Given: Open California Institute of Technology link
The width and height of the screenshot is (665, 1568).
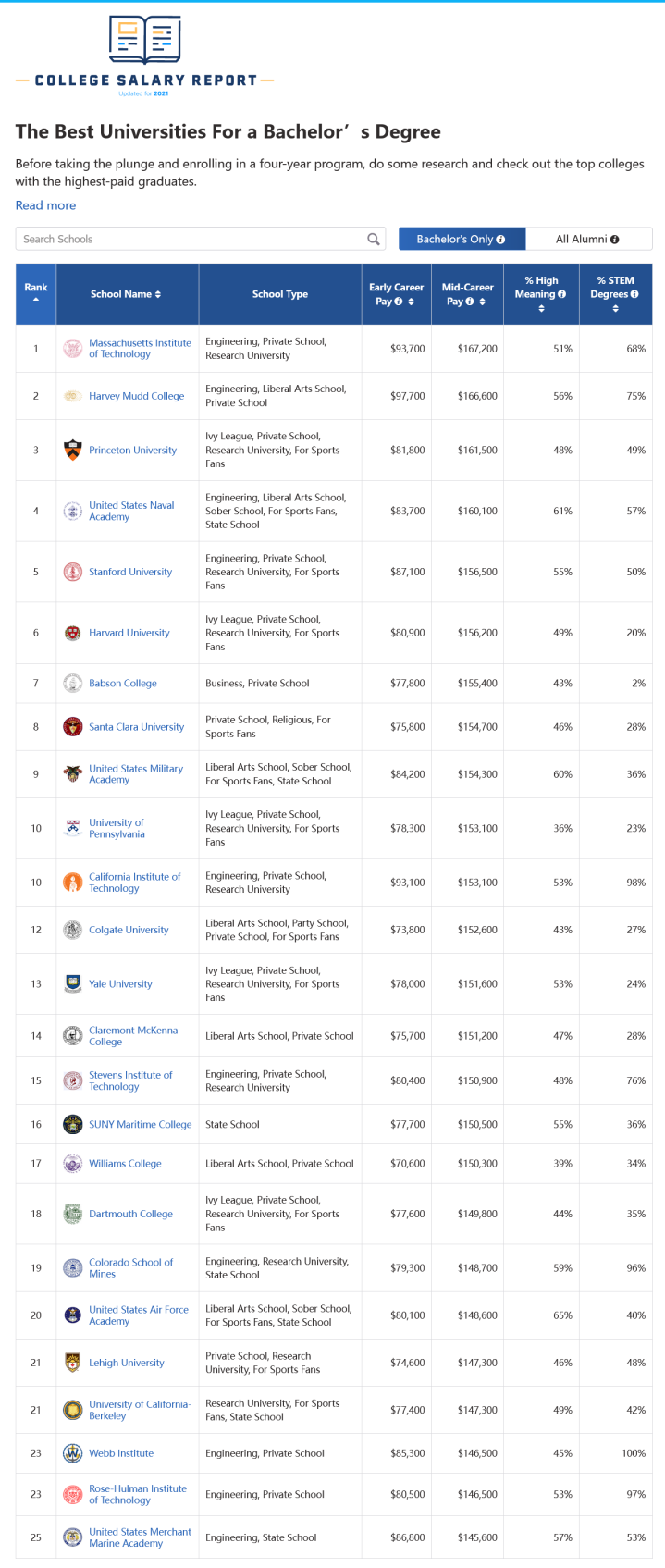Looking at the screenshot, I should 135,883.
